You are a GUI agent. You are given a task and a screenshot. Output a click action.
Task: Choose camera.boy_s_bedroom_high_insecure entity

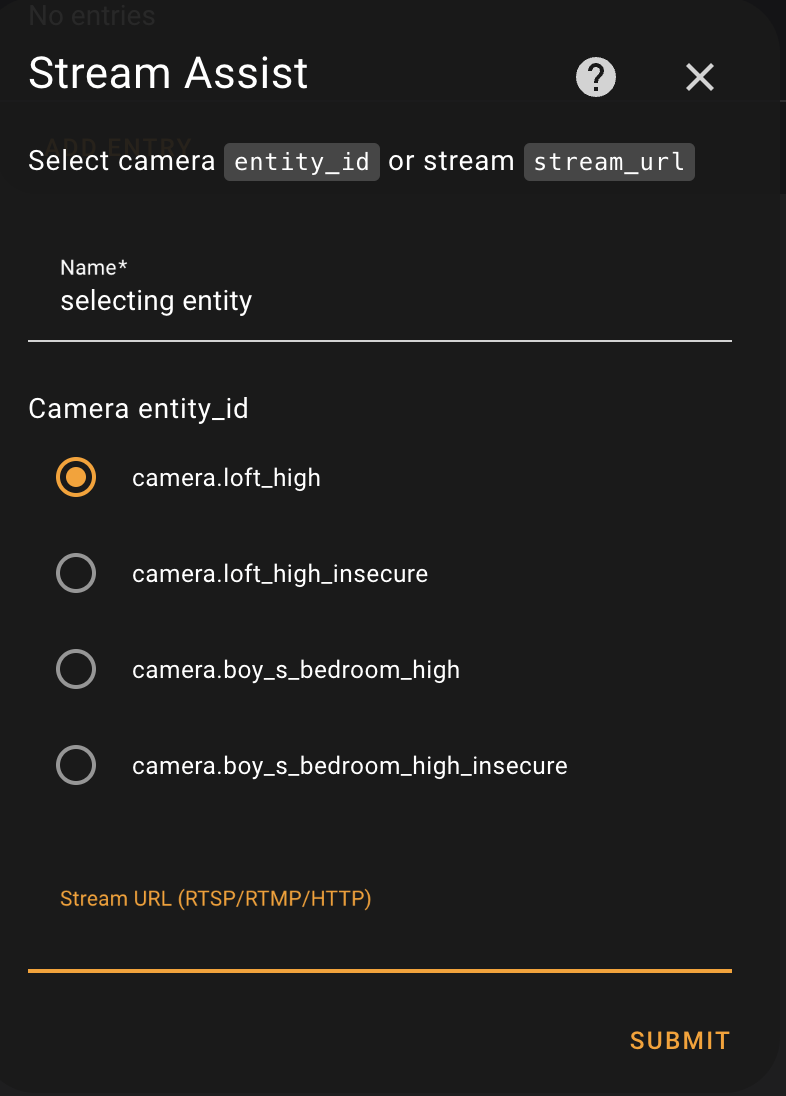click(x=76, y=765)
